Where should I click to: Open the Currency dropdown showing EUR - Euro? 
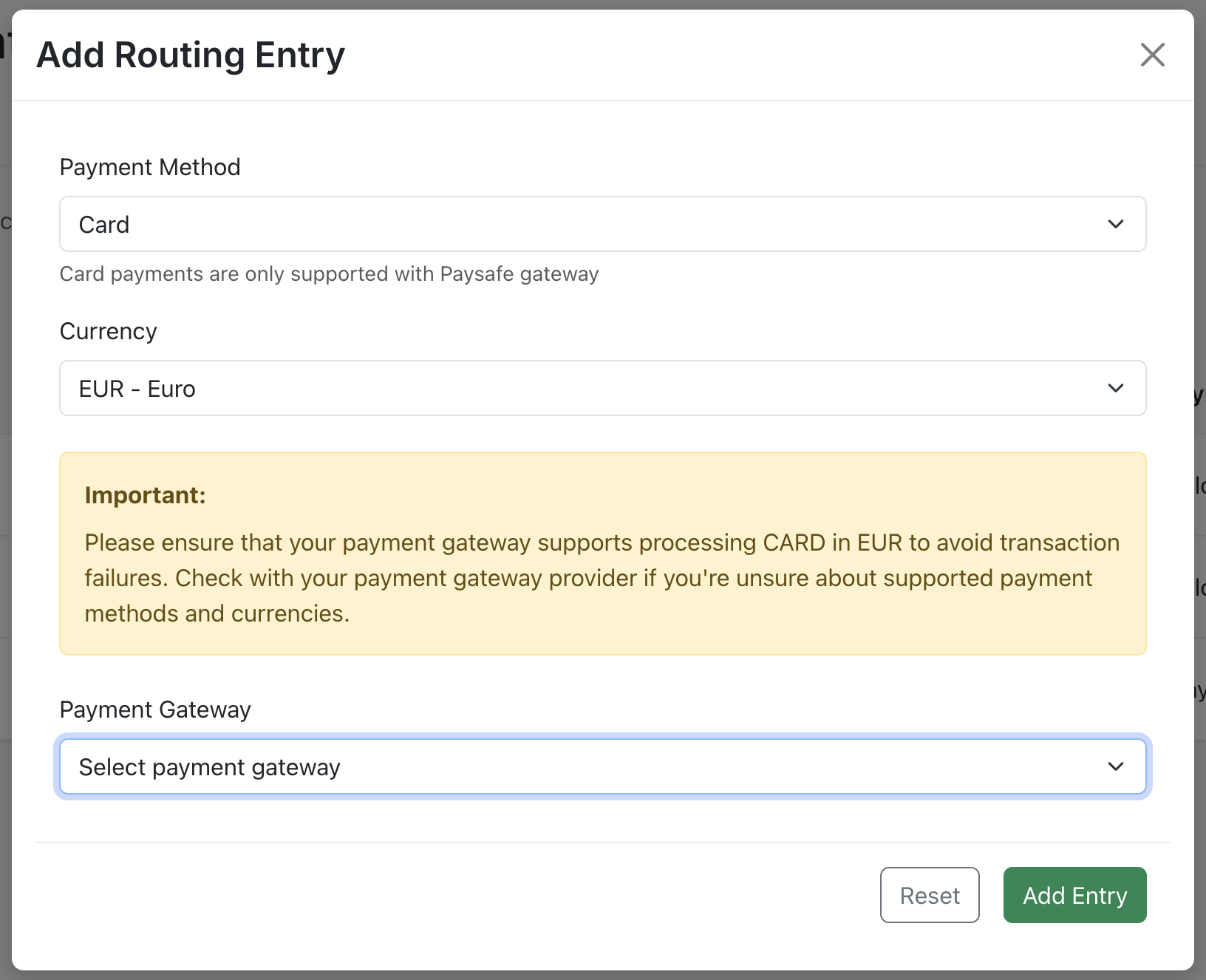click(x=602, y=388)
